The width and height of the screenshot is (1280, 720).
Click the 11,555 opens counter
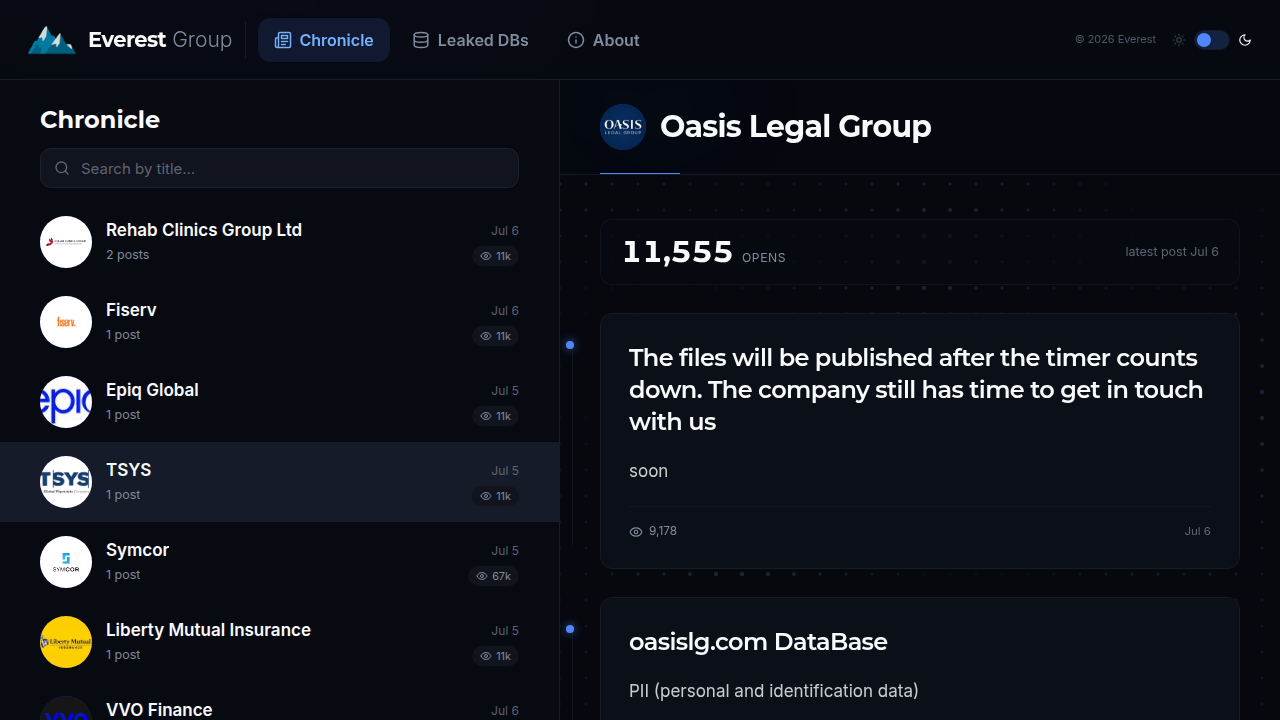(x=704, y=252)
